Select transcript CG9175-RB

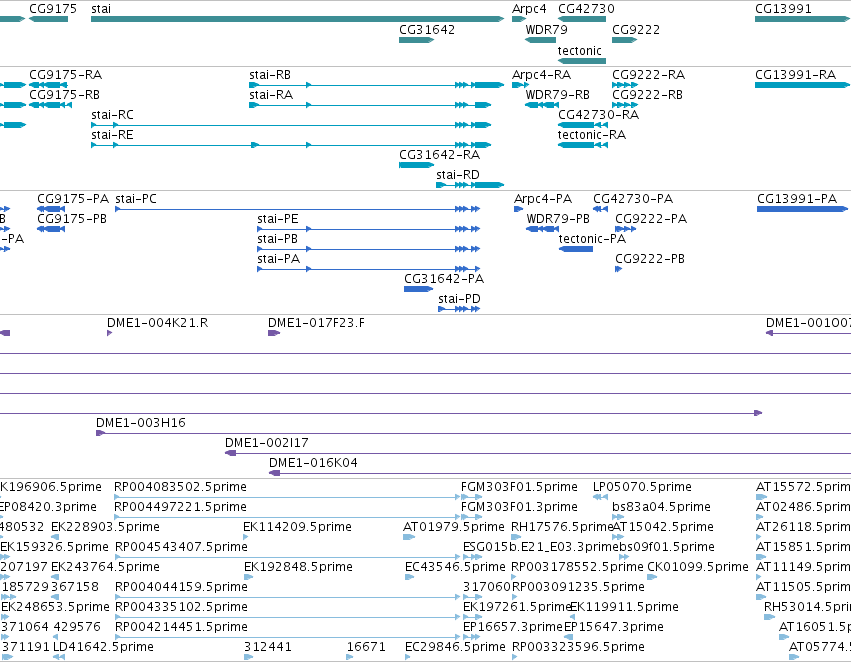[x=50, y=105]
